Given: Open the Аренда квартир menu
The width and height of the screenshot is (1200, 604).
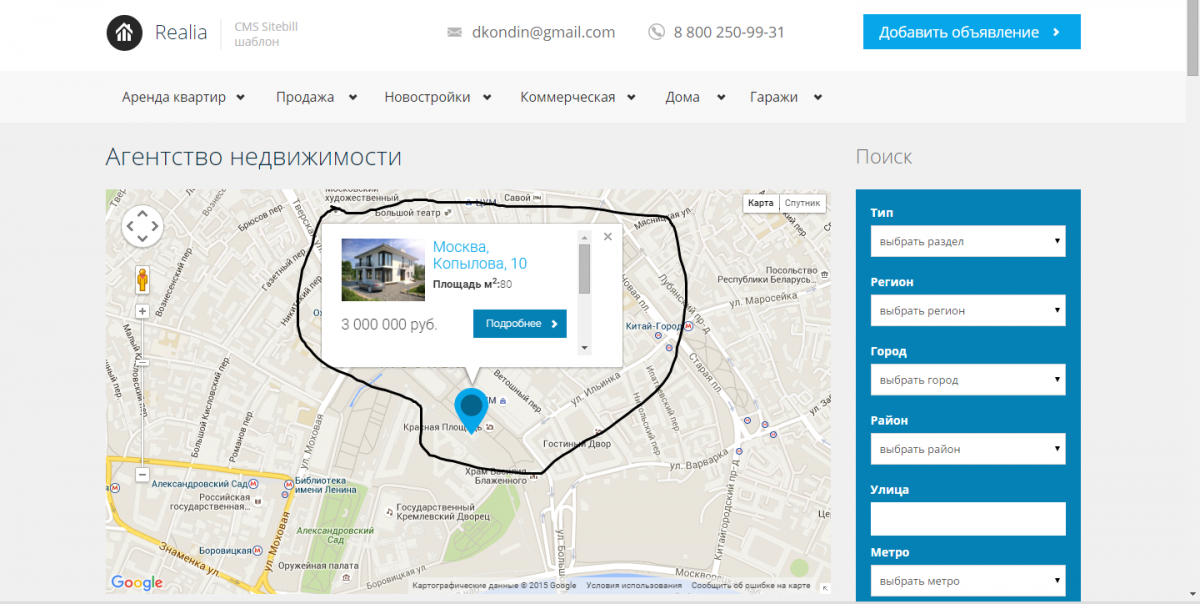Looking at the screenshot, I should pos(183,97).
